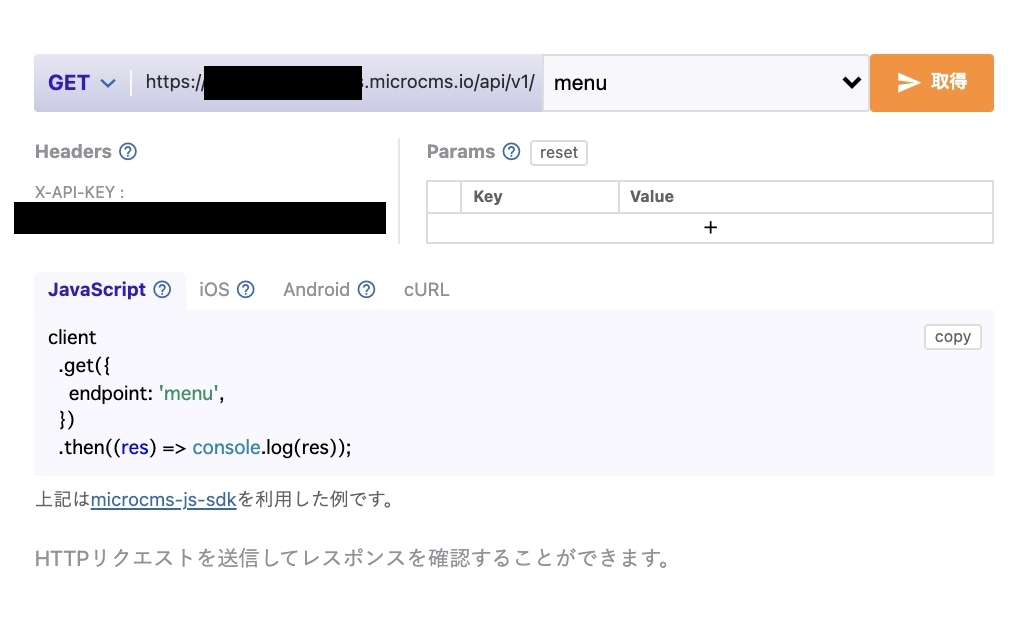Open the Headers help icon
This screenshot has width=1022, height=634.
tap(127, 151)
